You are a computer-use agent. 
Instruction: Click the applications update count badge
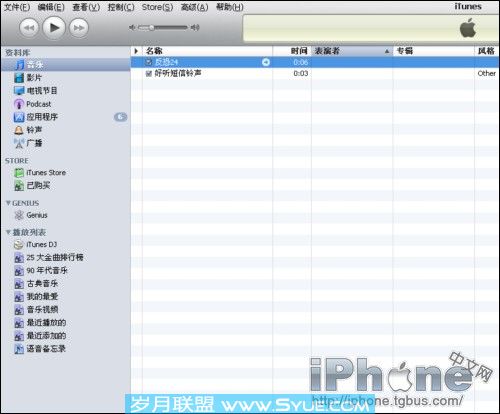pos(120,117)
